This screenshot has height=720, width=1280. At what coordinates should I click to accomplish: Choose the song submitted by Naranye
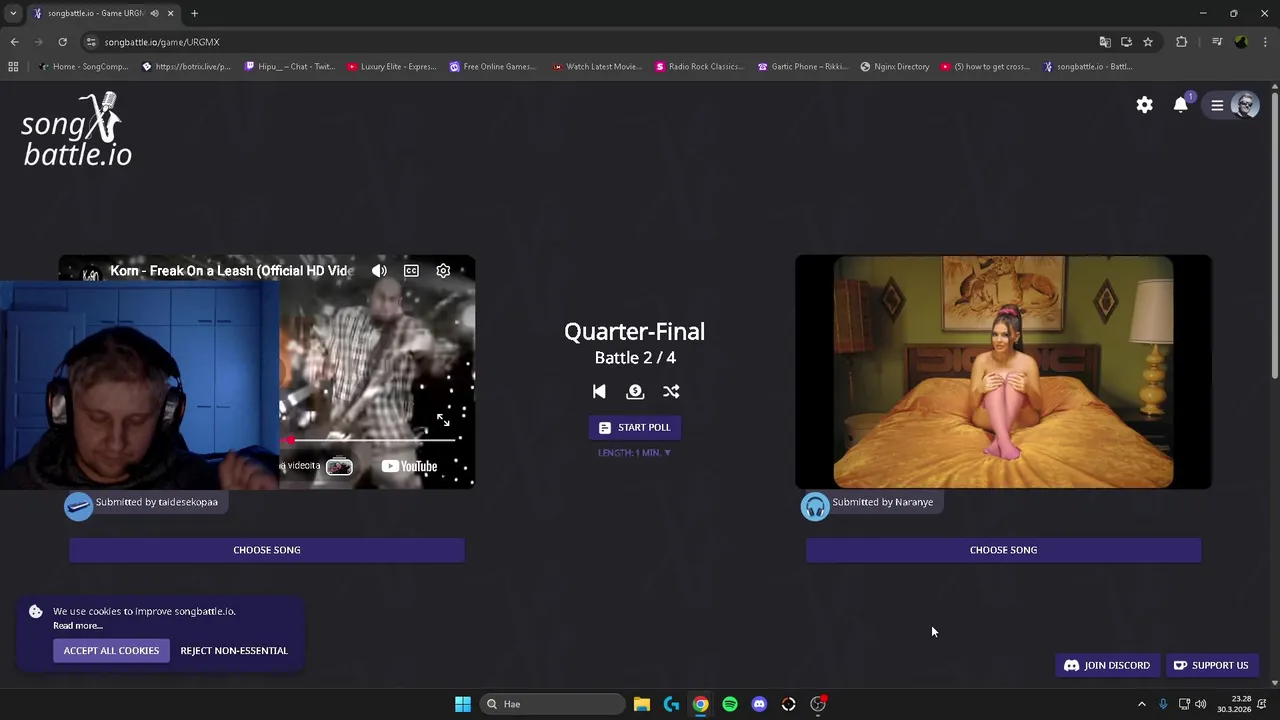[1003, 550]
